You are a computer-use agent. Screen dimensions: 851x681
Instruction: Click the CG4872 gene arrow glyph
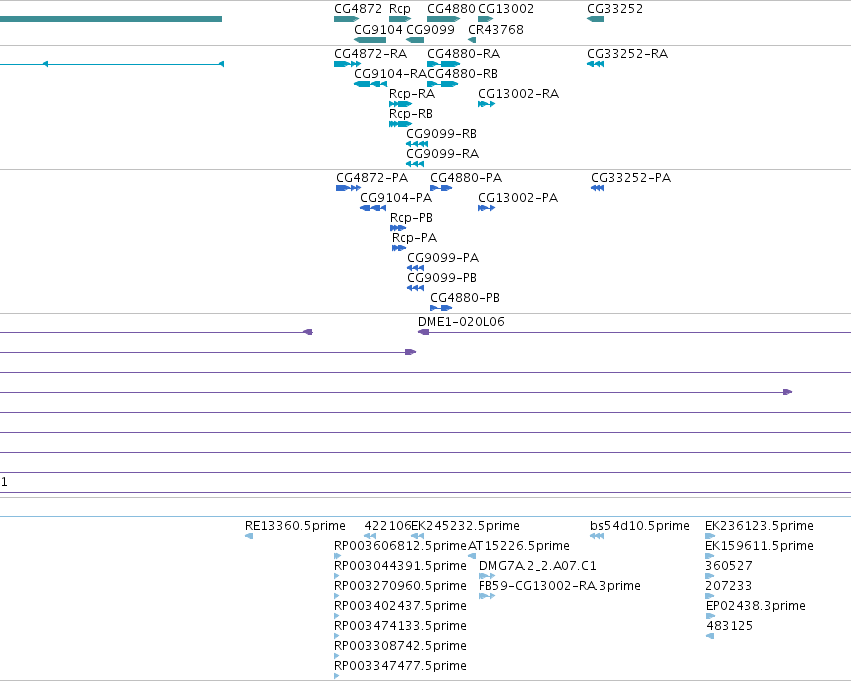[347, 19]
